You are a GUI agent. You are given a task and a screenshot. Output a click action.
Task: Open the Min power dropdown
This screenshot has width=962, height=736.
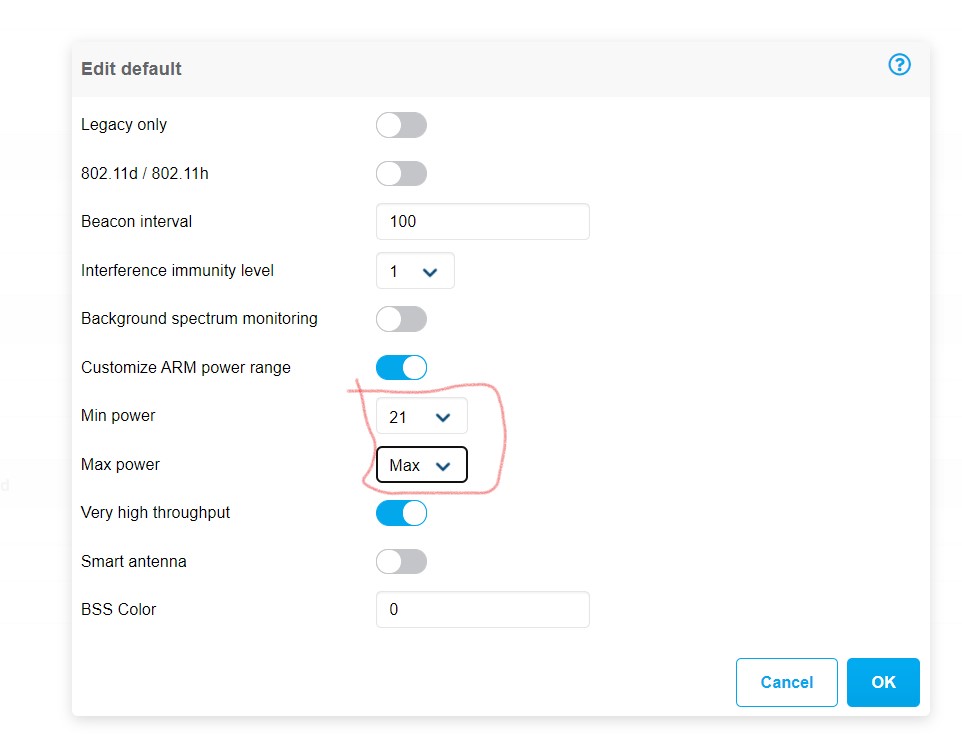click(420, 416)
